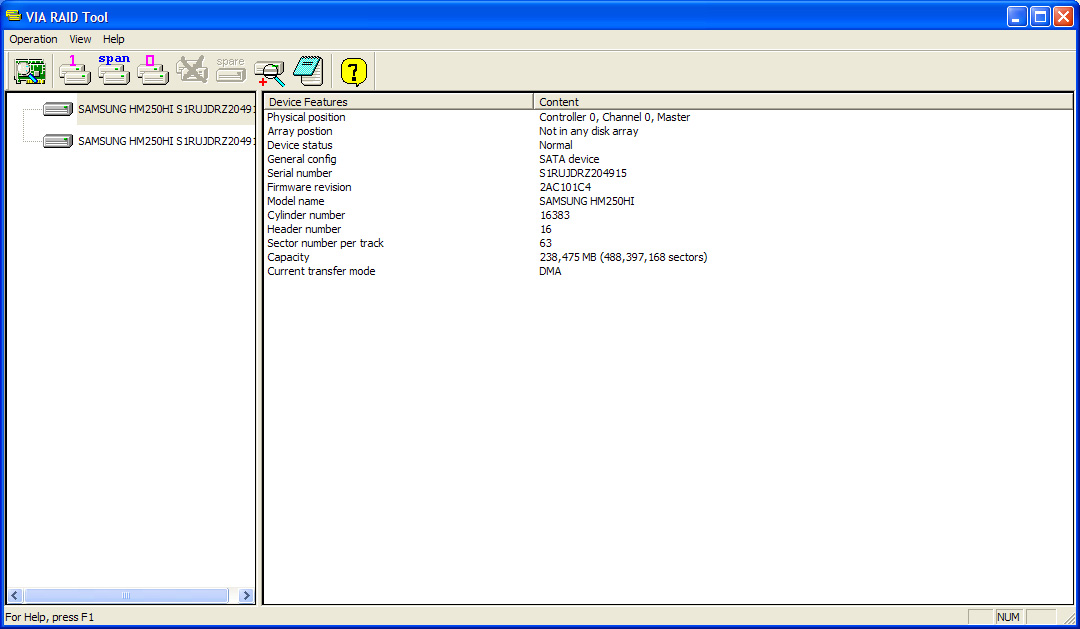1080x629 pixels.
Task: Click the horizontal scrollbar thumb
Action: 126,595
